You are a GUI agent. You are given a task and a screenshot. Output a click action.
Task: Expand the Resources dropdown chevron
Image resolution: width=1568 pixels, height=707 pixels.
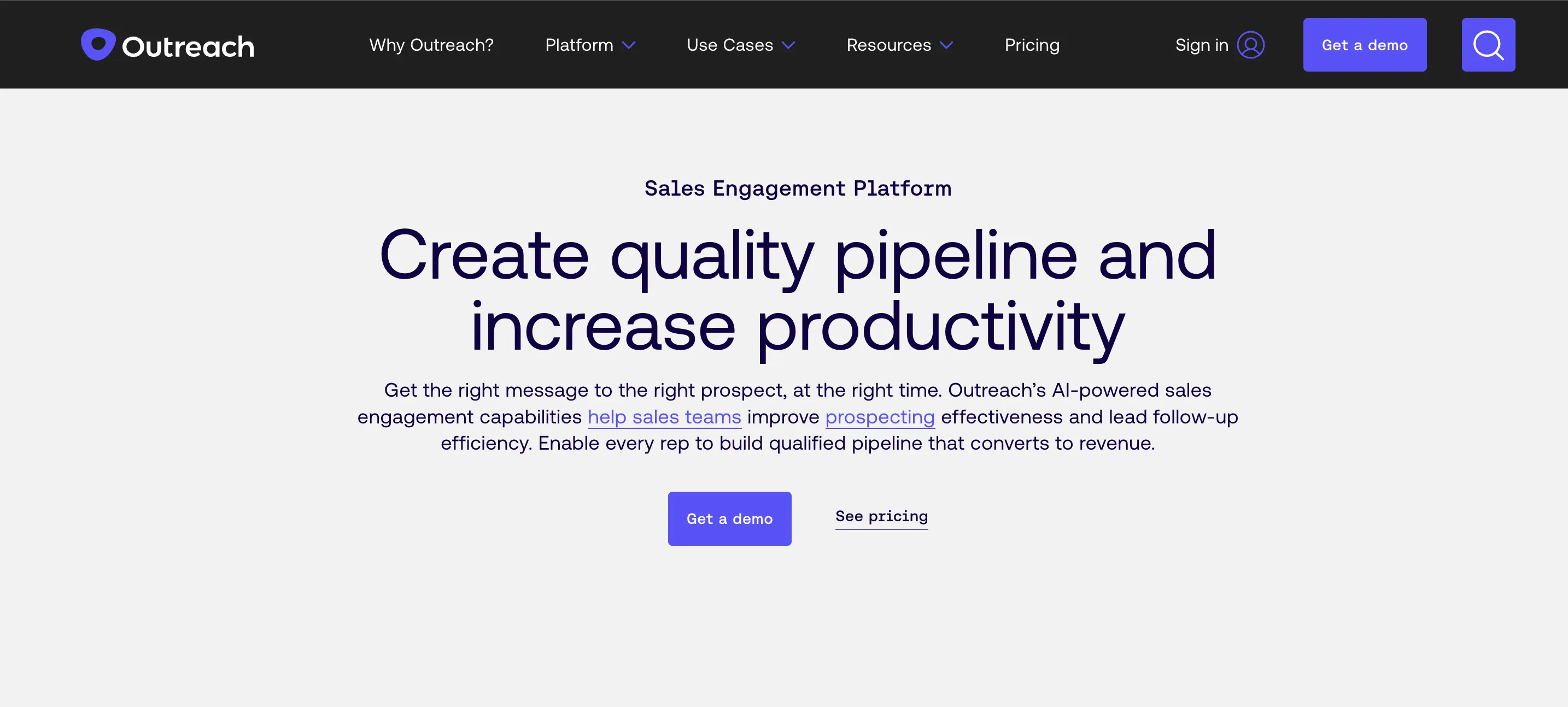946,45
